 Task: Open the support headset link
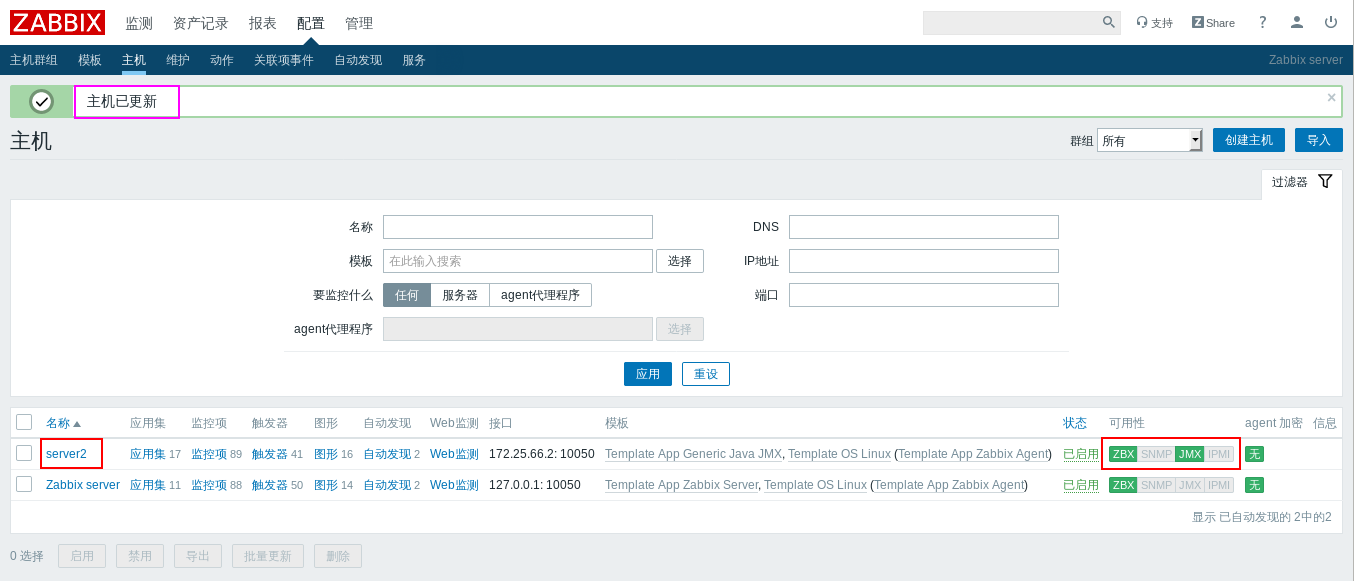click(1155, 22)
